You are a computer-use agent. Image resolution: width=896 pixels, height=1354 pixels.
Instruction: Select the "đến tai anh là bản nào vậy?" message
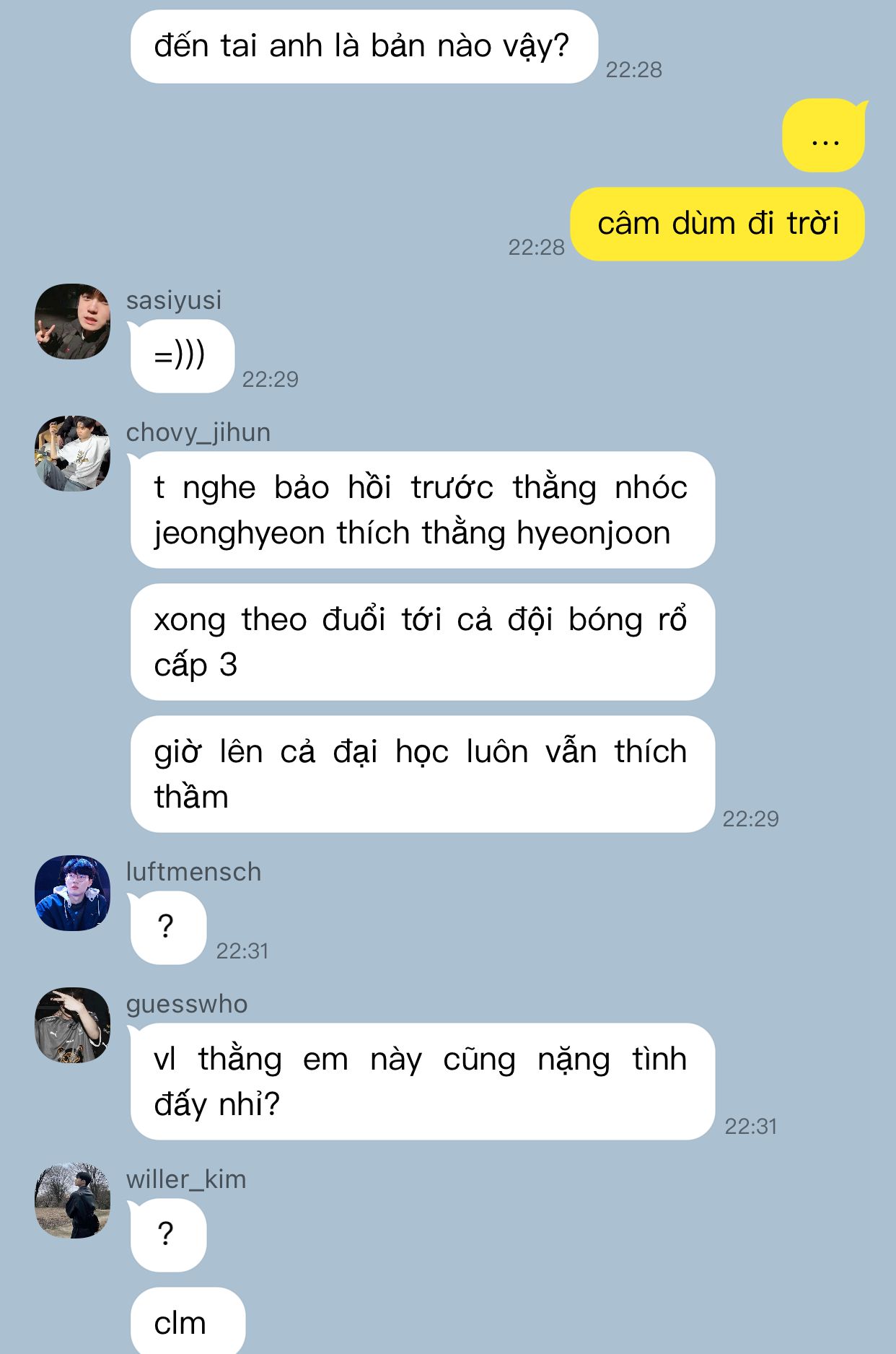coord(364,46)
